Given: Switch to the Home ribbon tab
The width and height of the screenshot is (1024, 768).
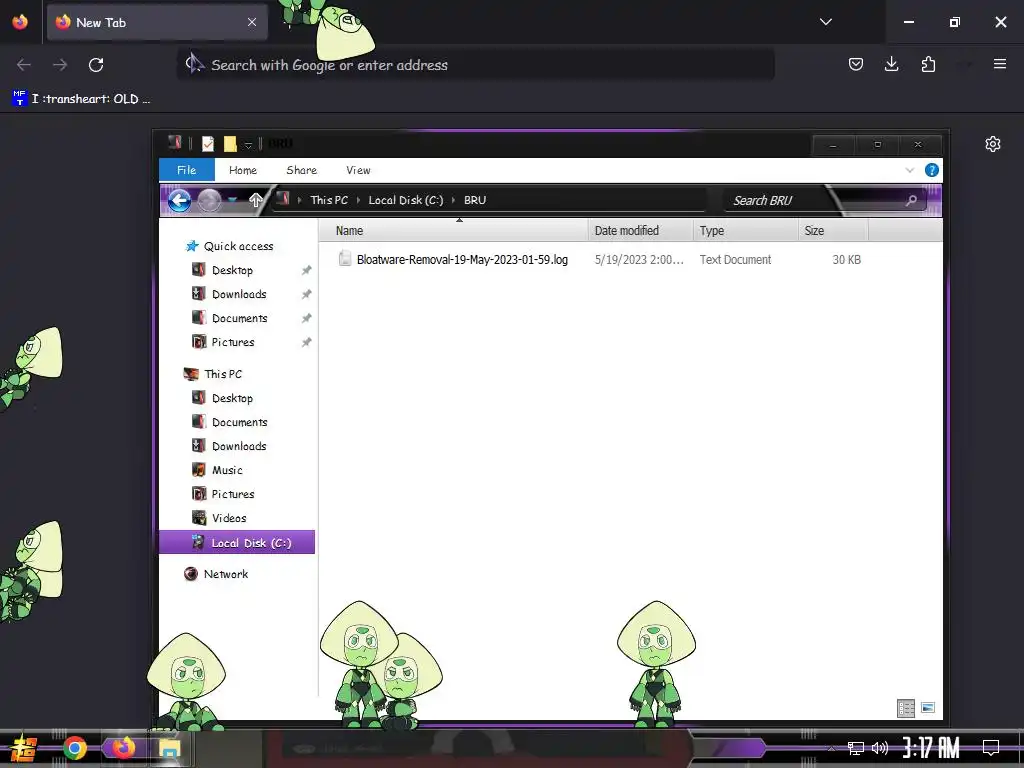Looking at the screenshot, I should point(242,170).
